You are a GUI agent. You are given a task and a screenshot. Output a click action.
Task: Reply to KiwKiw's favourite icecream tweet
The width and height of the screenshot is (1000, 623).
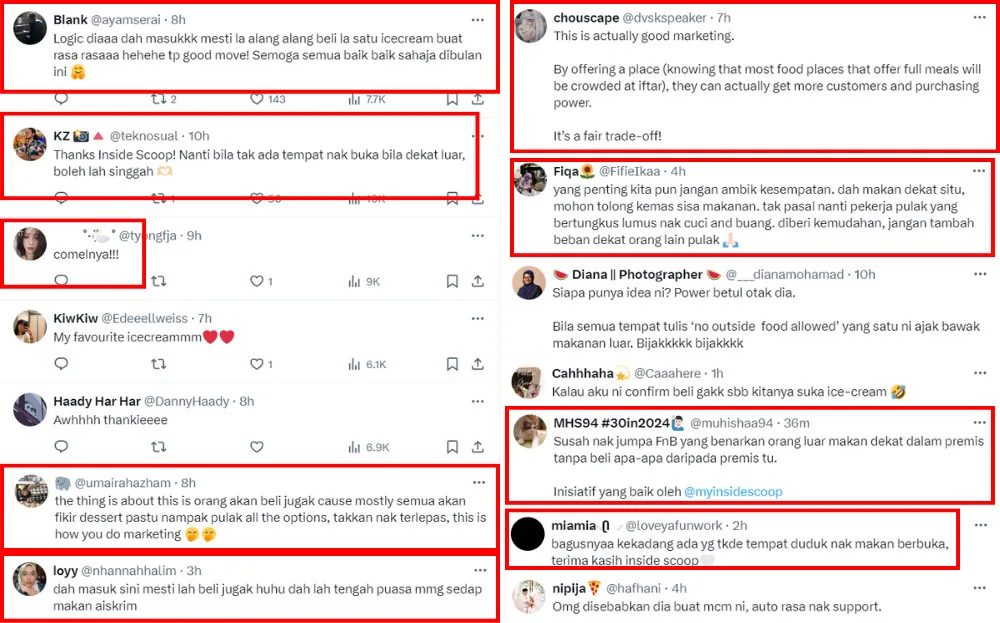61,365
